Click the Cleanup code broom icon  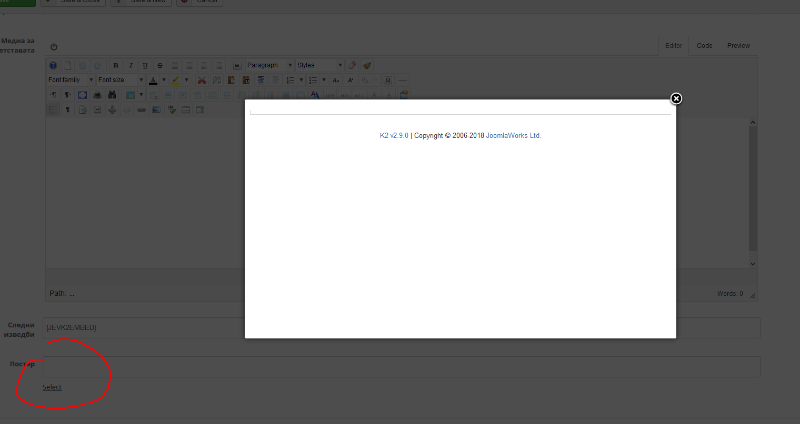click(x=367, y=65)
